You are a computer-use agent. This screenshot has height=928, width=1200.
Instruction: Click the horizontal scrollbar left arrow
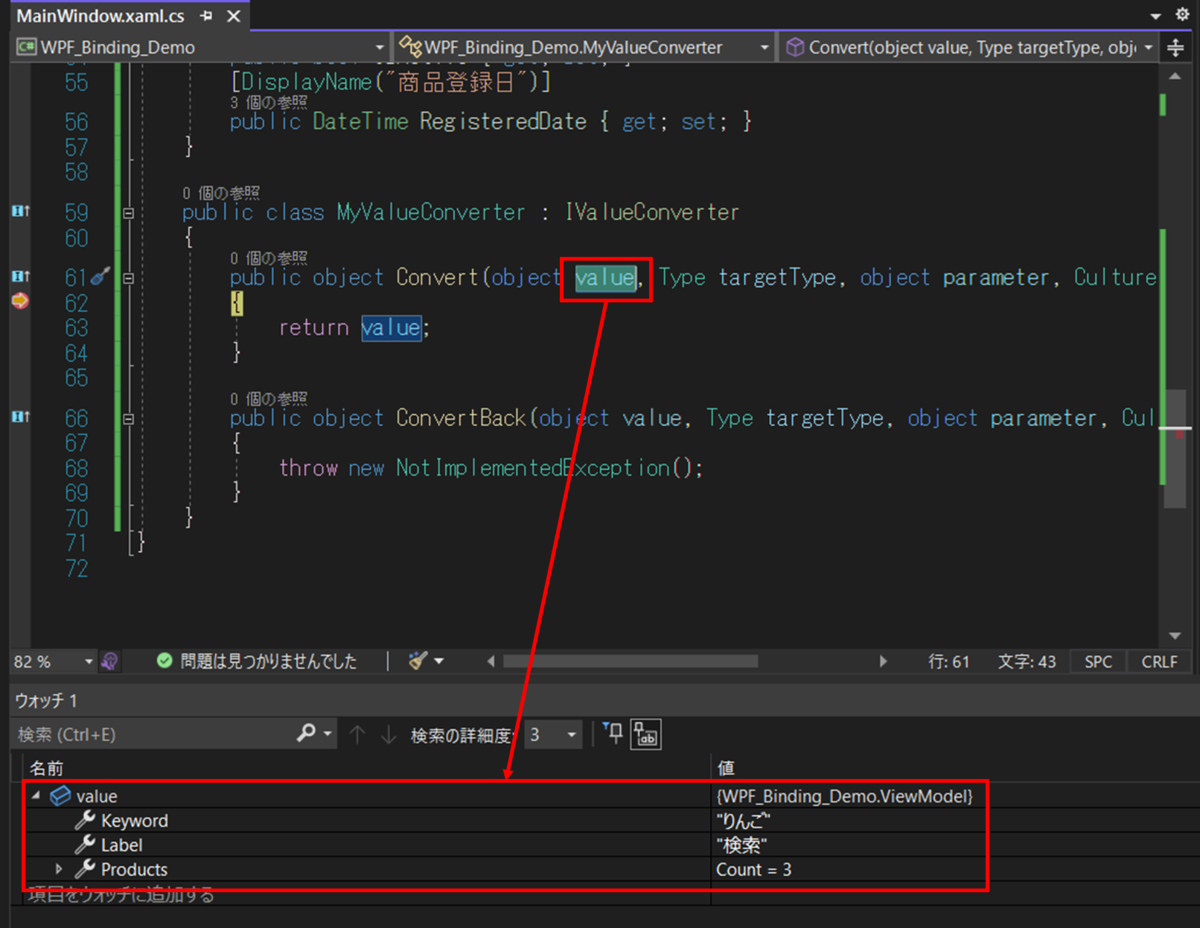tap(491, 661)
